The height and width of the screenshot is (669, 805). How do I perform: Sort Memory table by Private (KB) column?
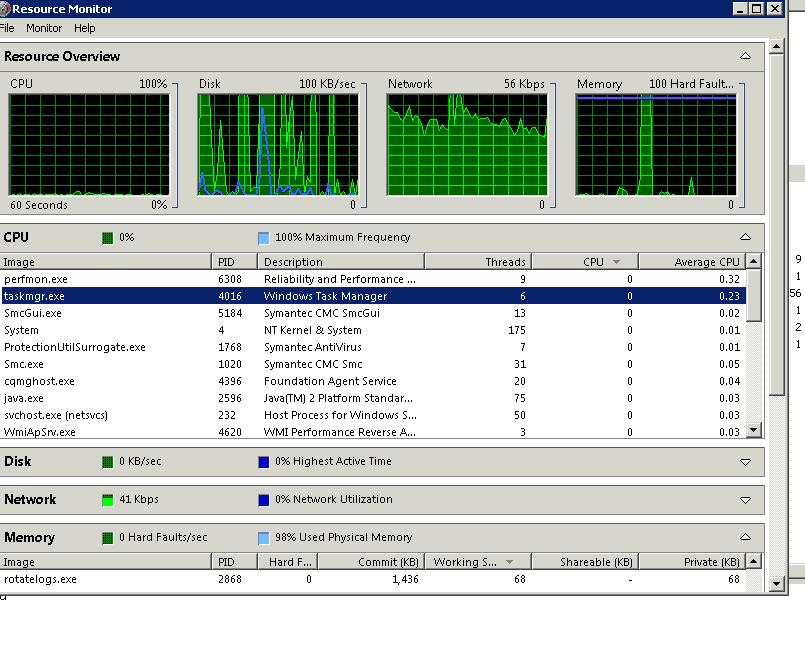[x=692, y=562]
